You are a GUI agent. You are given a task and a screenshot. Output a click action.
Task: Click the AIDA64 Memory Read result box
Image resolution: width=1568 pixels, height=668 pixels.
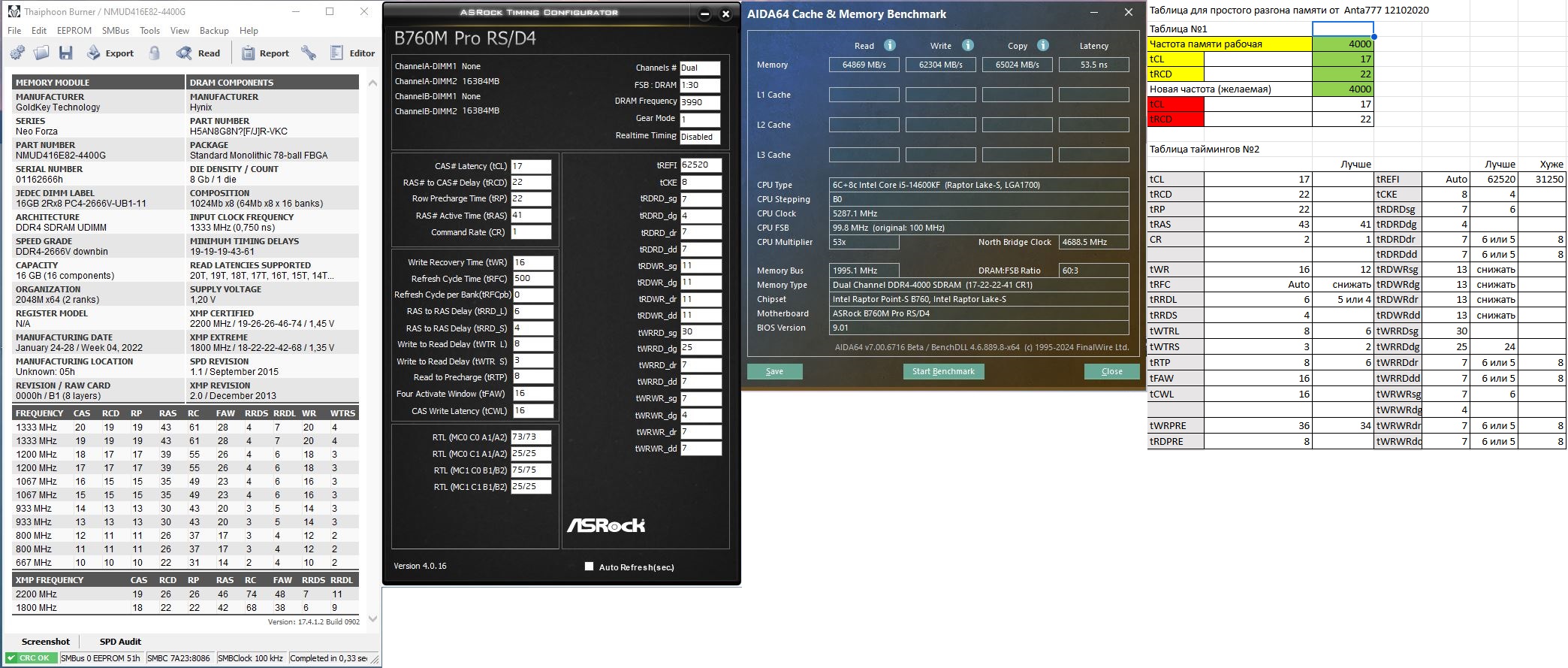click(x=864, y=65)
